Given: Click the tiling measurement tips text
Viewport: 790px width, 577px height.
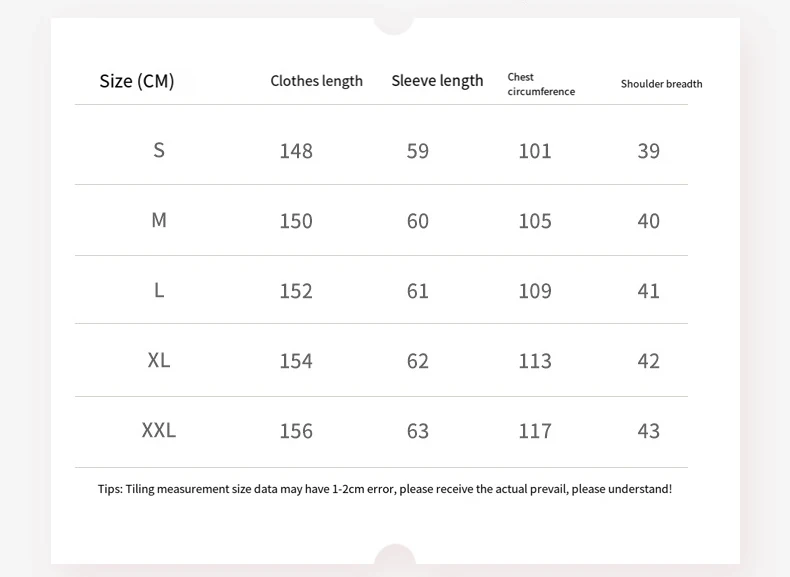Looking at the screenshot, I should (x=385, y=489).
